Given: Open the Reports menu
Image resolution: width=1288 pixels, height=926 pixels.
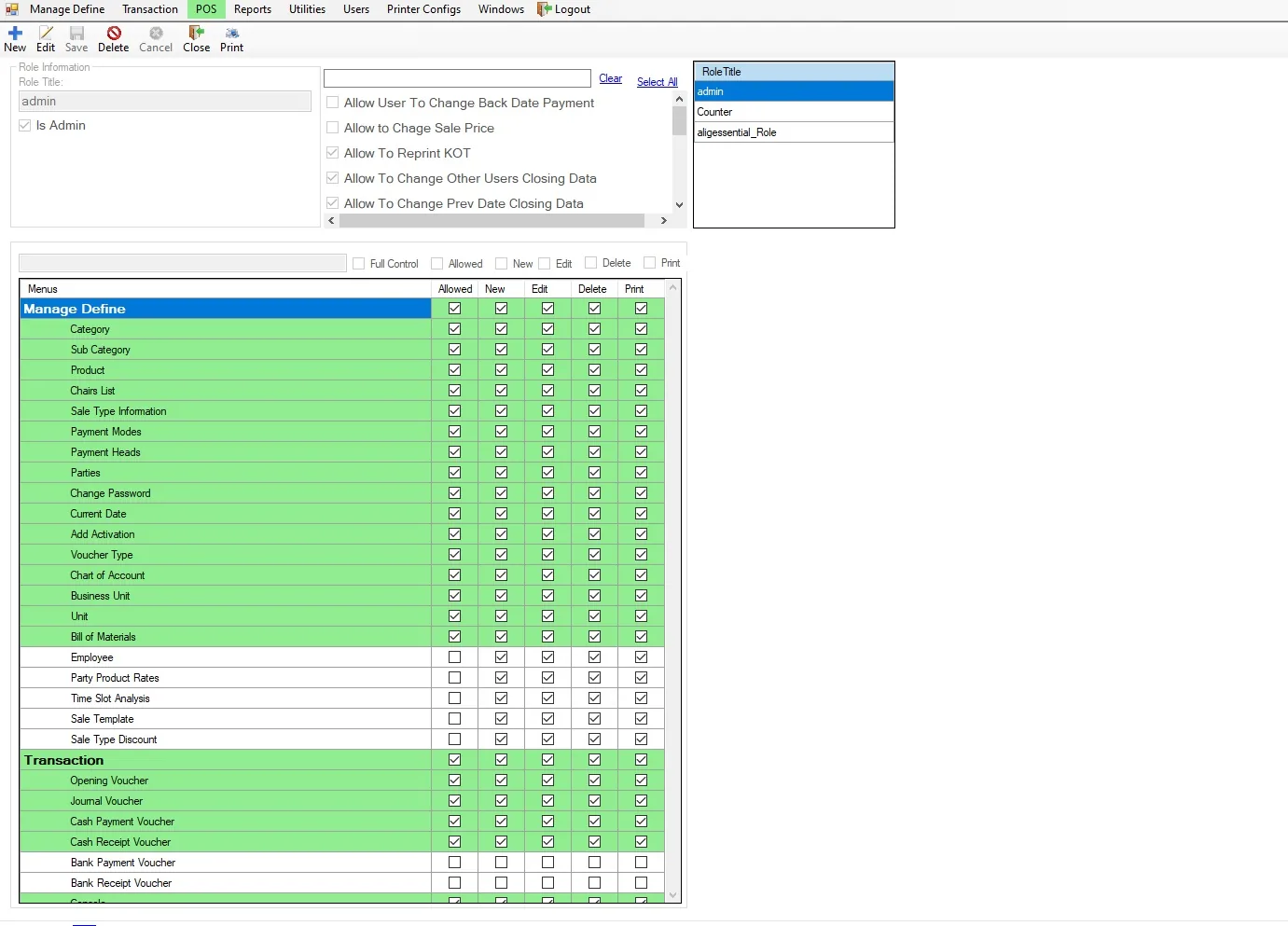Looking at the screenshot, I should point(253,9).
